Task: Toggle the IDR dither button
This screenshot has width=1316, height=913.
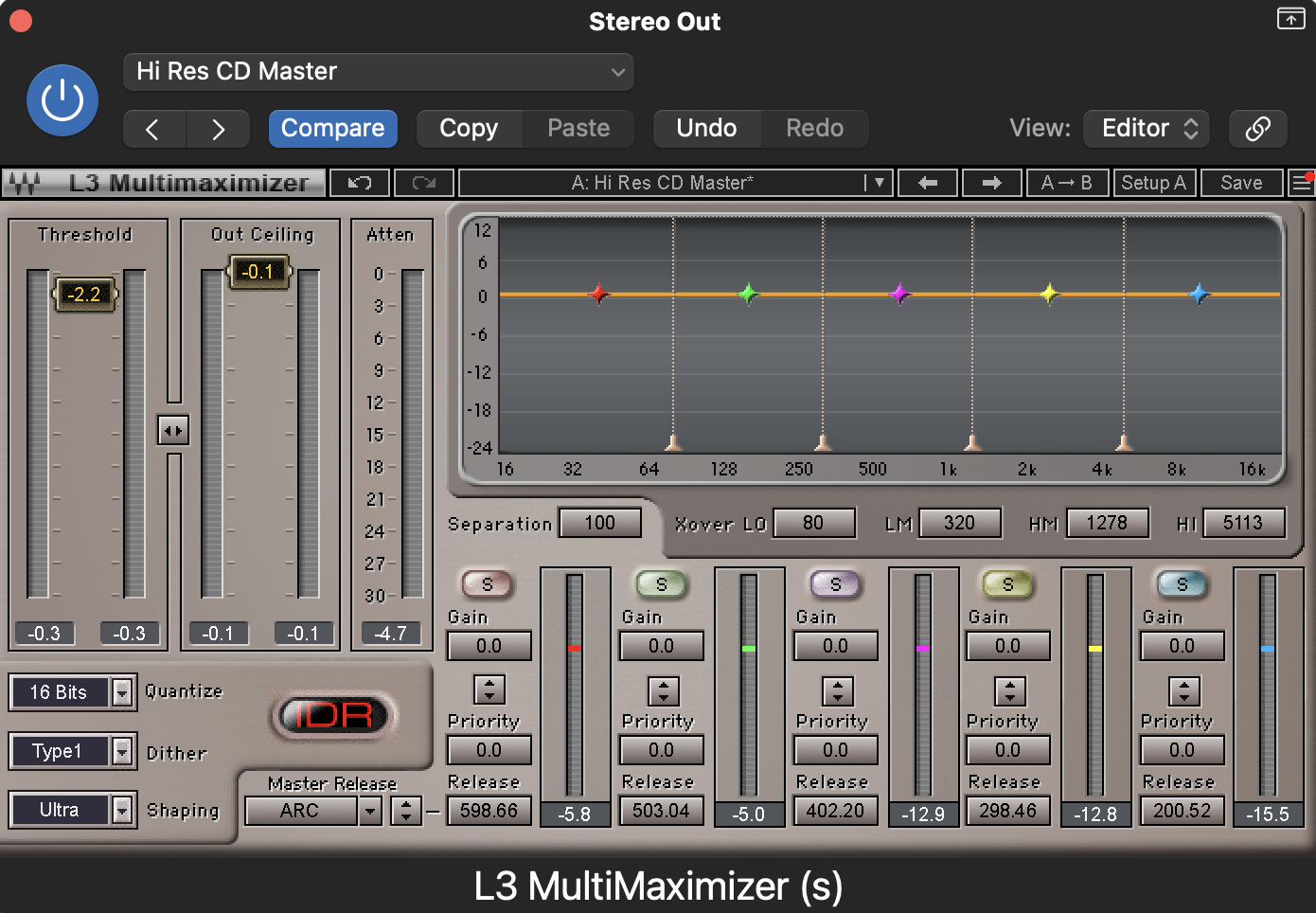Action: 334,715
